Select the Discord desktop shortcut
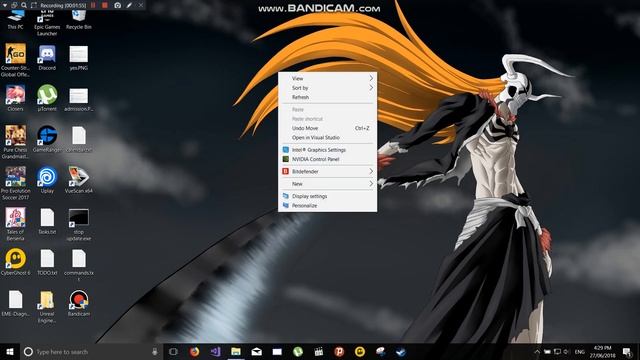 coord(47,58)
